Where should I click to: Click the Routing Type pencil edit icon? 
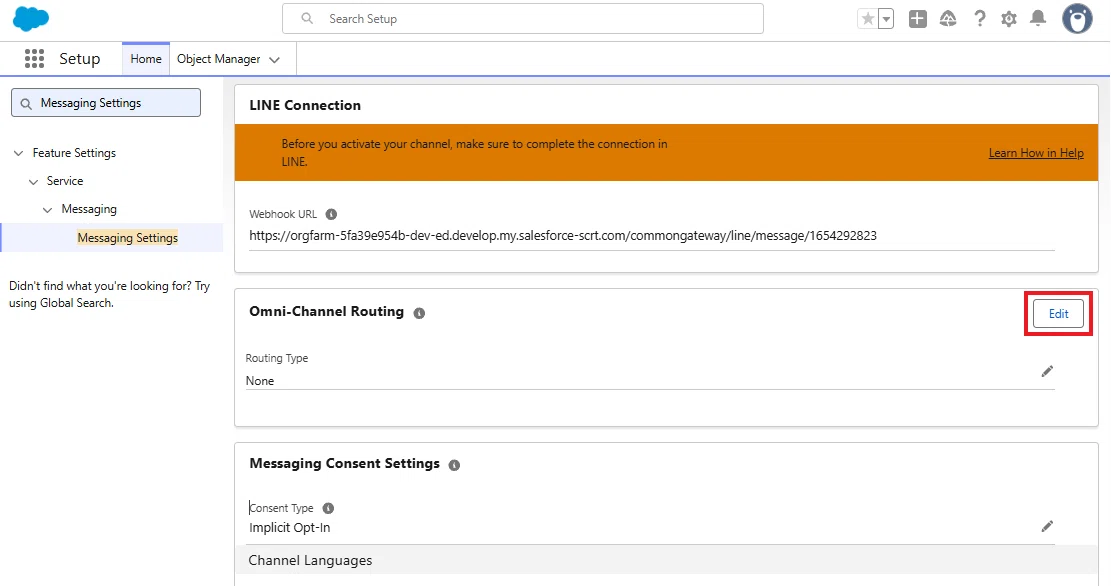point(1047,371)
